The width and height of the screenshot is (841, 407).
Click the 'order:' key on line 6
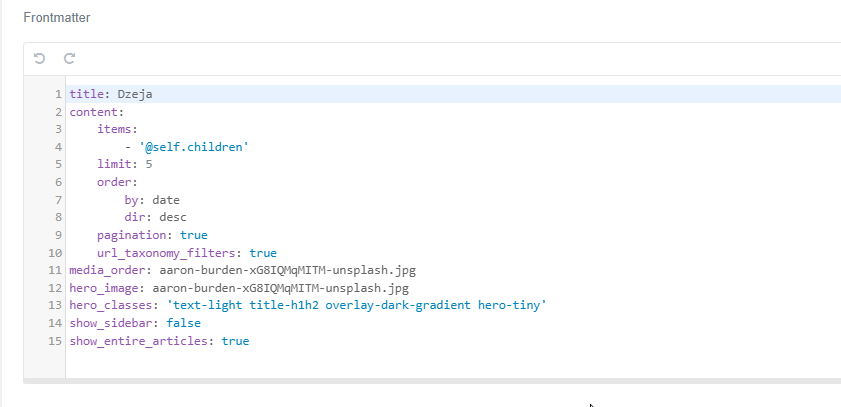117,182
